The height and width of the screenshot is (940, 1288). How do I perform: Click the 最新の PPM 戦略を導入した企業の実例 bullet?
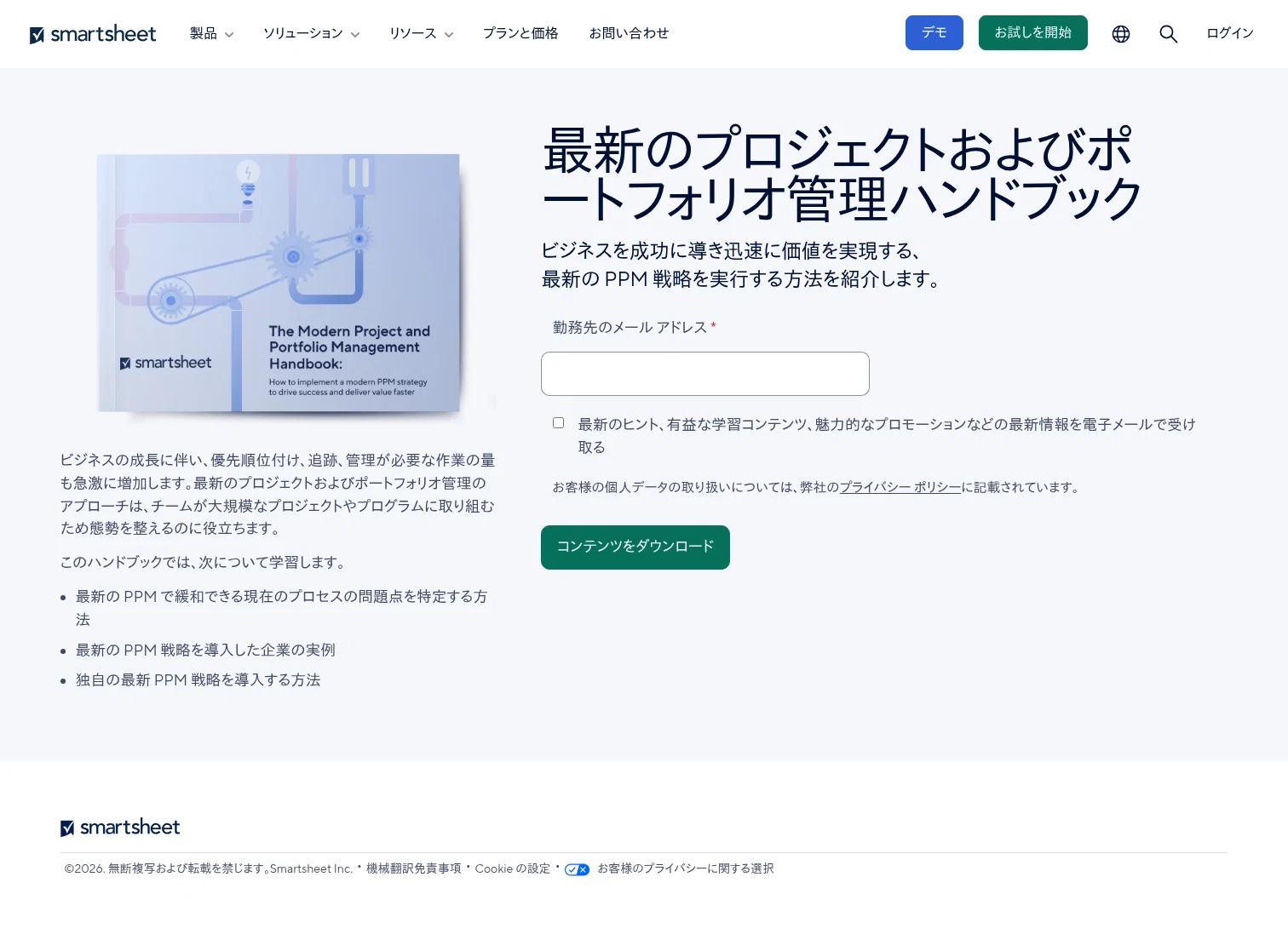(205, 651)
